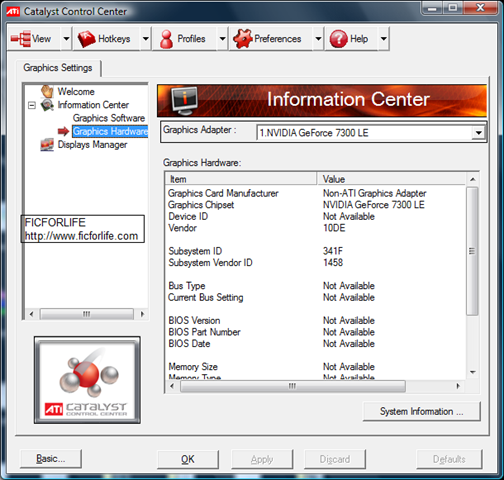Minimize the Catalyst Control Center window
Viewport: 504px width, 480px height.
[x=432, y=8]
